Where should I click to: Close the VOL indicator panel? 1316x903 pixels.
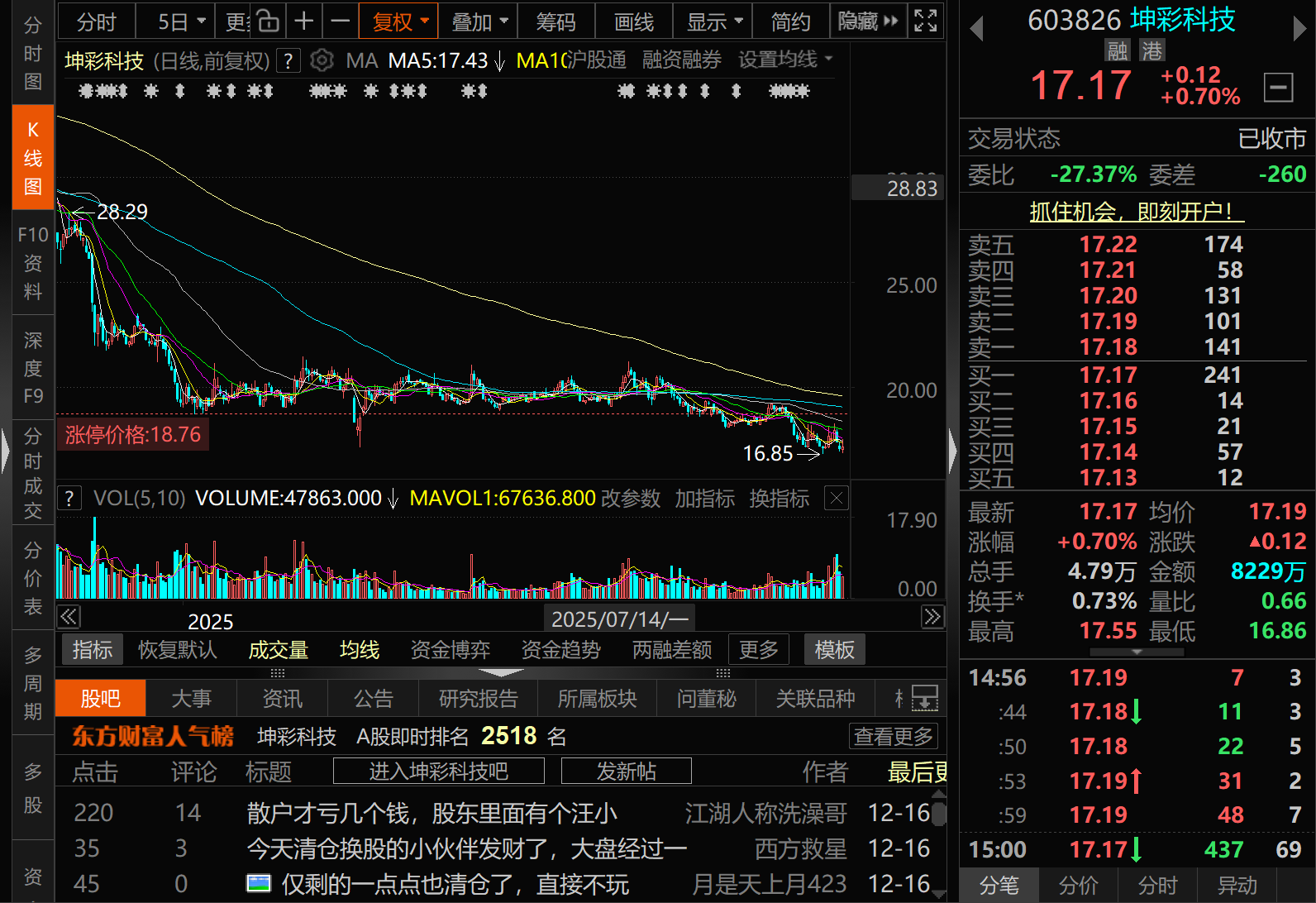point(837,498)
